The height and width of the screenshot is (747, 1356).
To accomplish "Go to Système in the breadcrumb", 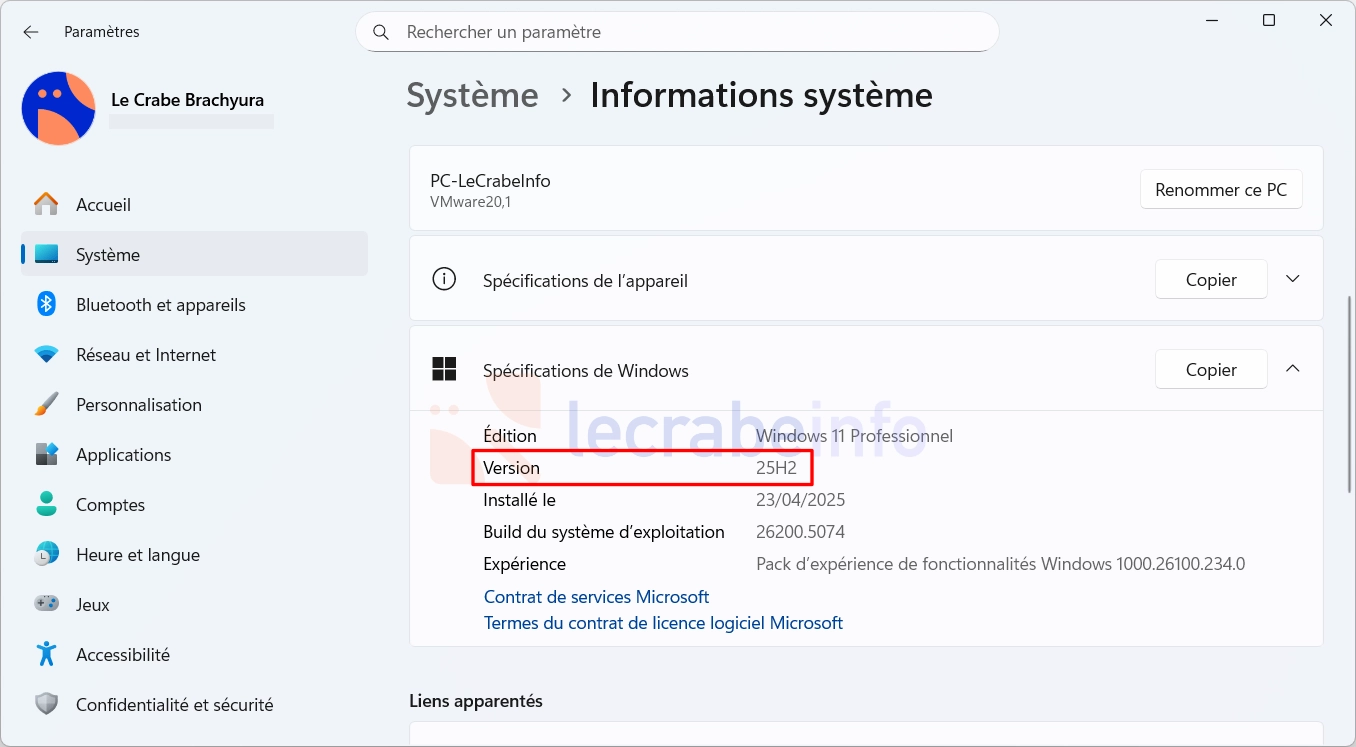I will tap(472, 95).
